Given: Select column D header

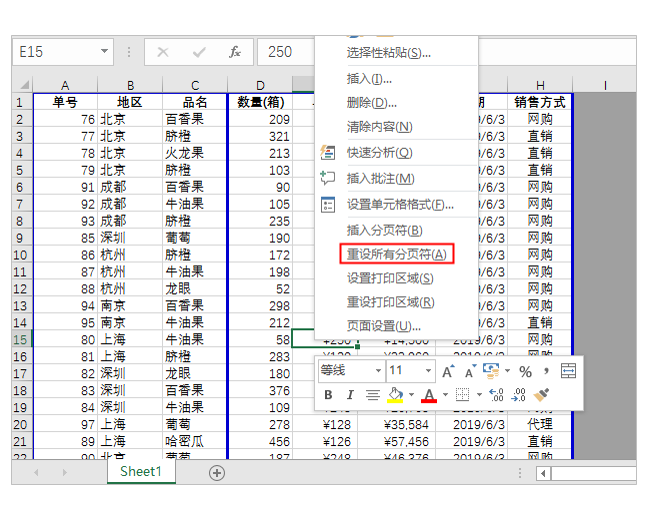Looking at the screenshot, I should [260, 85].
